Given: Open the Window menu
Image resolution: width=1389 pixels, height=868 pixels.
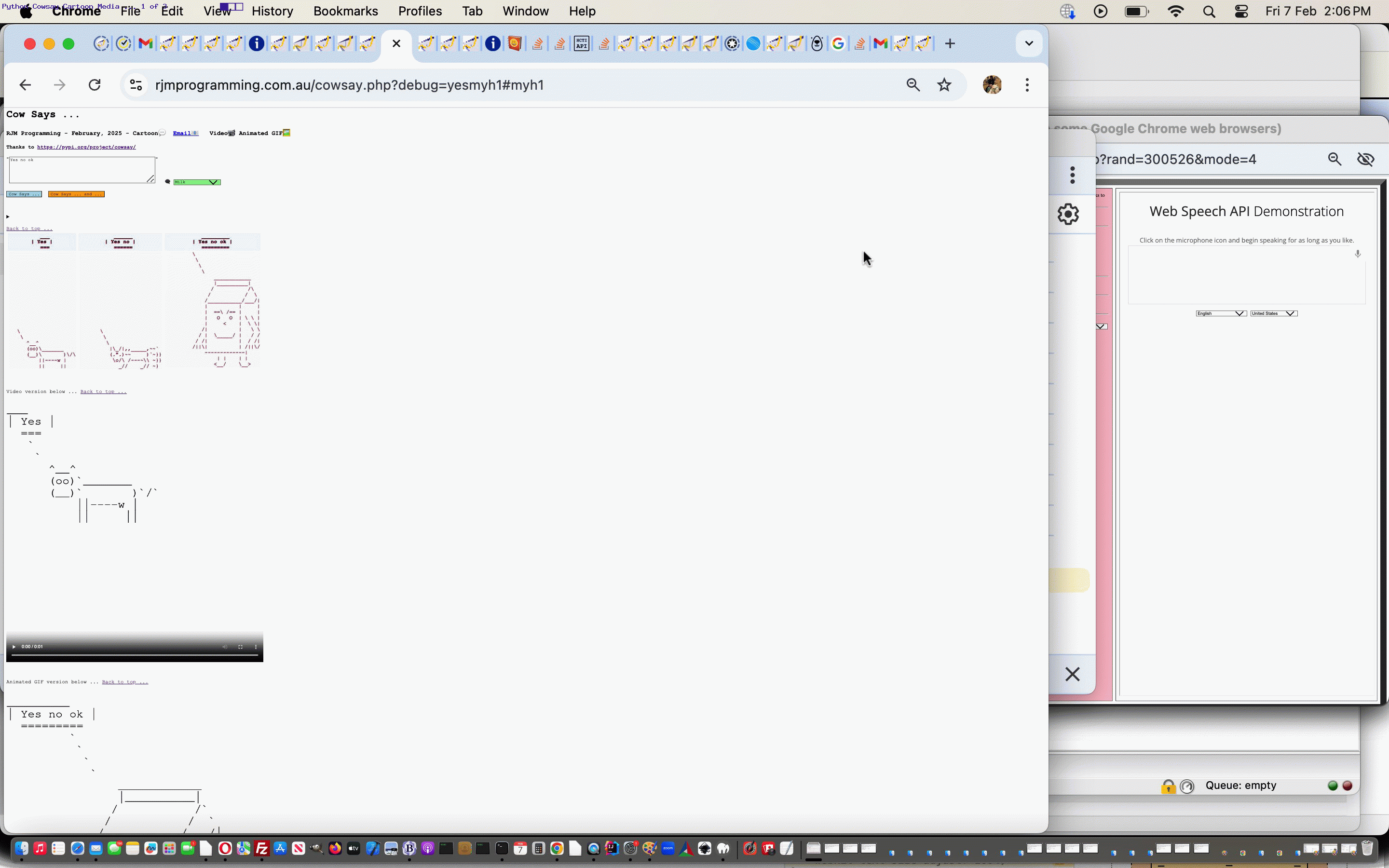Looking at the screenshot, I should coord(525,12).
